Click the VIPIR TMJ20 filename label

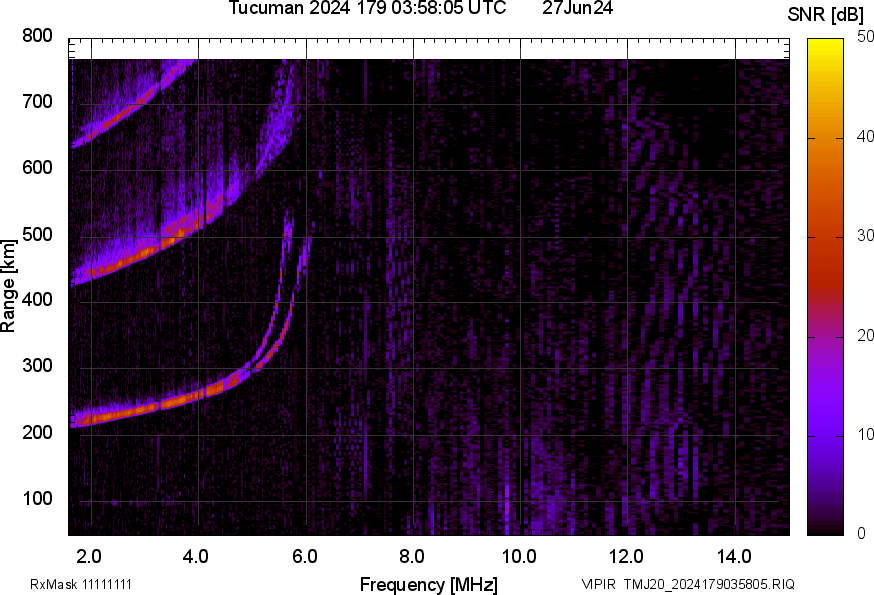click(x=687, y=584)
